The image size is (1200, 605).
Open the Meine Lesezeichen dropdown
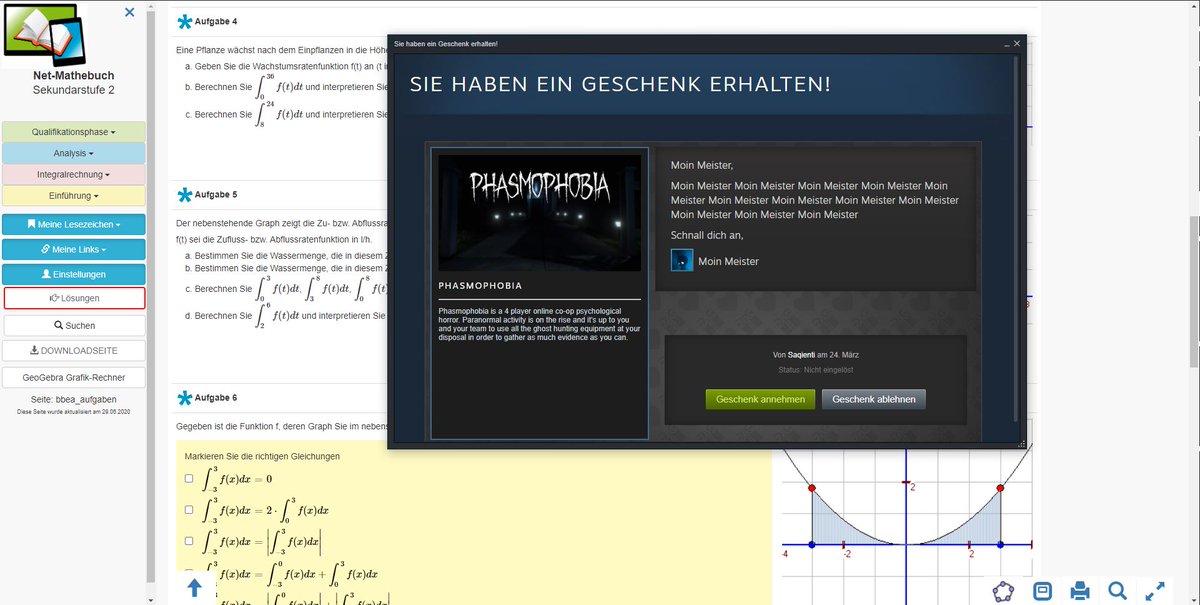point(74,224)
